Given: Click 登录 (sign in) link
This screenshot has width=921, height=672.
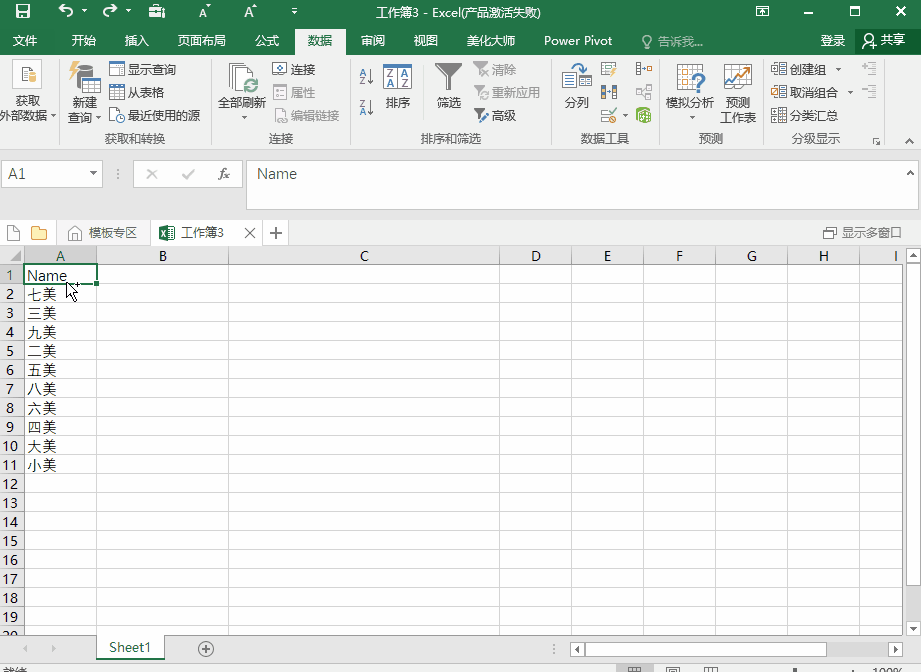Looking at the screenshot, I should pyautogui.click(x=832, y=41).
